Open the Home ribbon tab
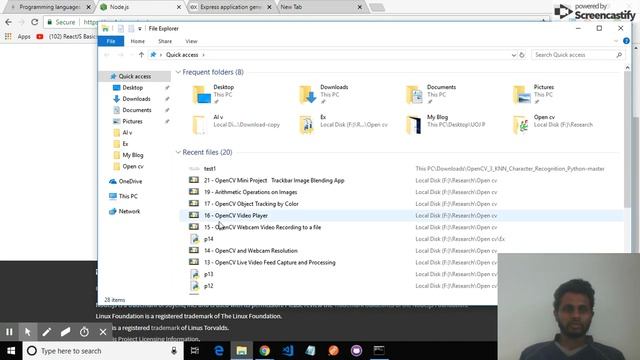 point(138,41)
